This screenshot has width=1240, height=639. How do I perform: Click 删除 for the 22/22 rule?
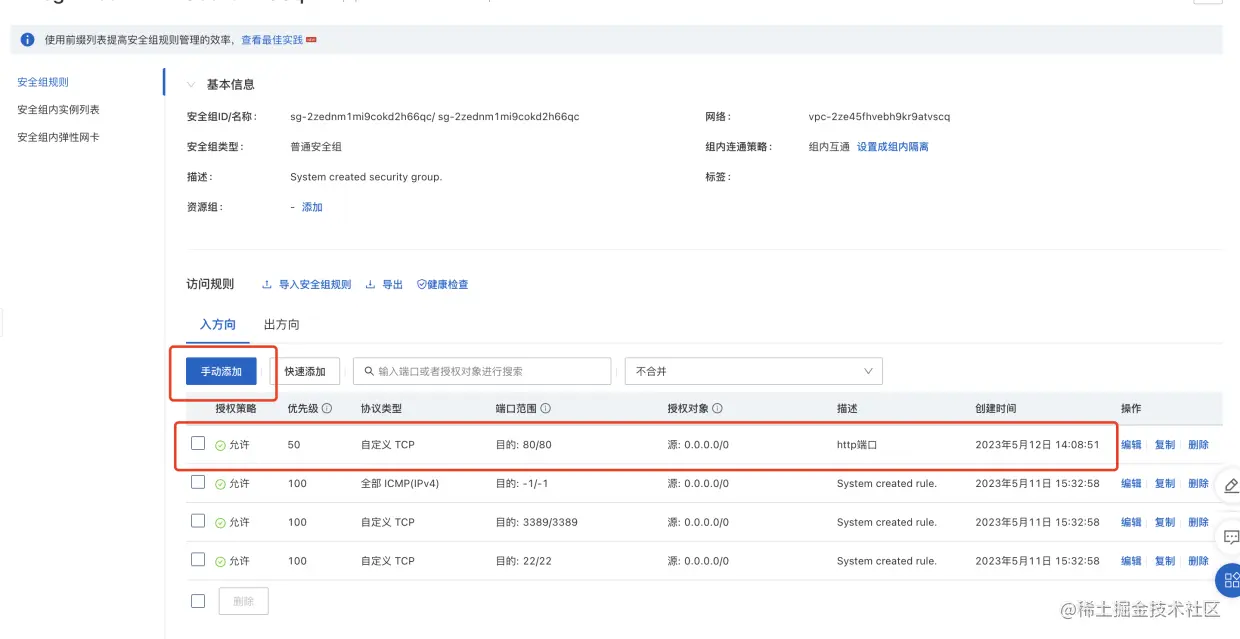click(x=1198, y=562)
